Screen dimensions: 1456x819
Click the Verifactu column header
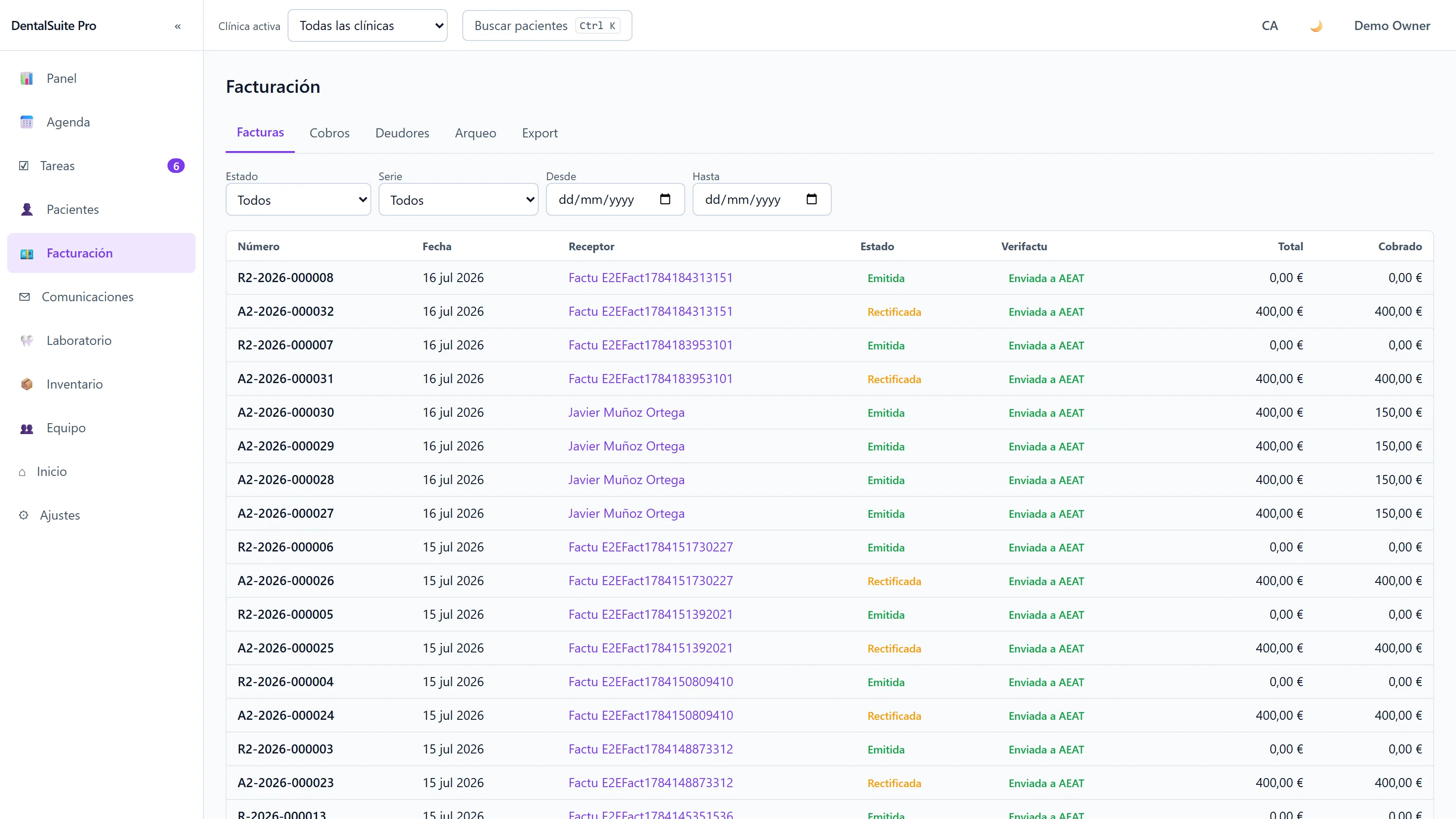click(x=1024, y=247)
